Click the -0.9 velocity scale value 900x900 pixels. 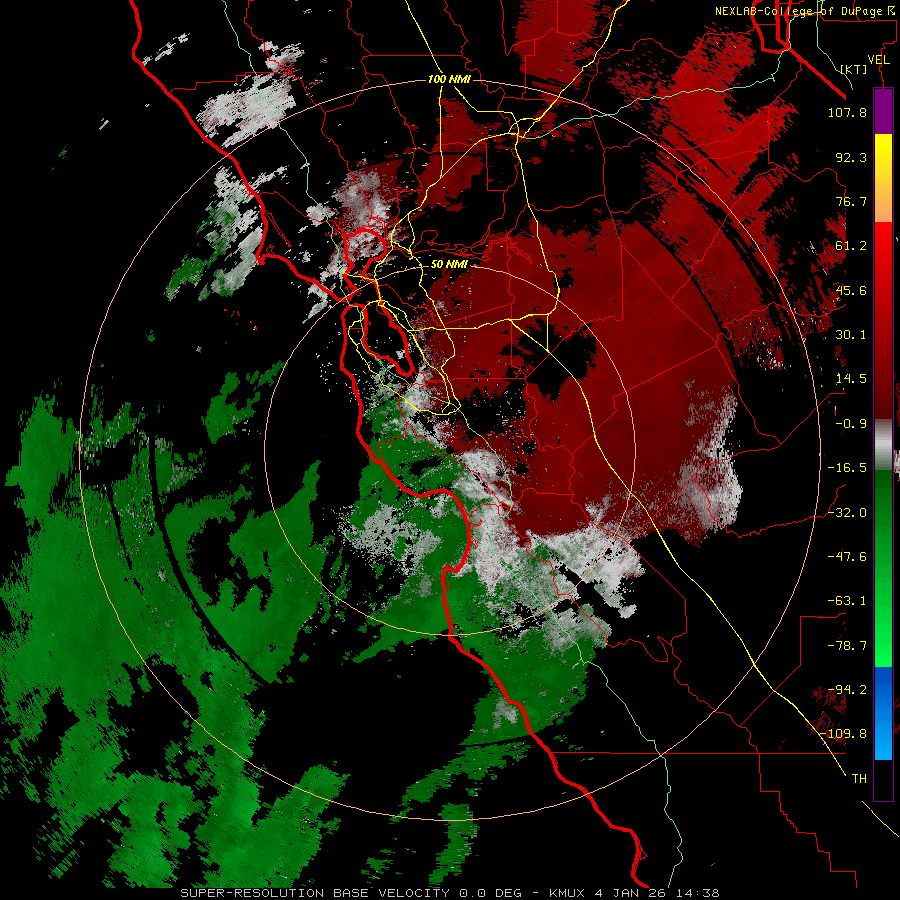point(851,424)
